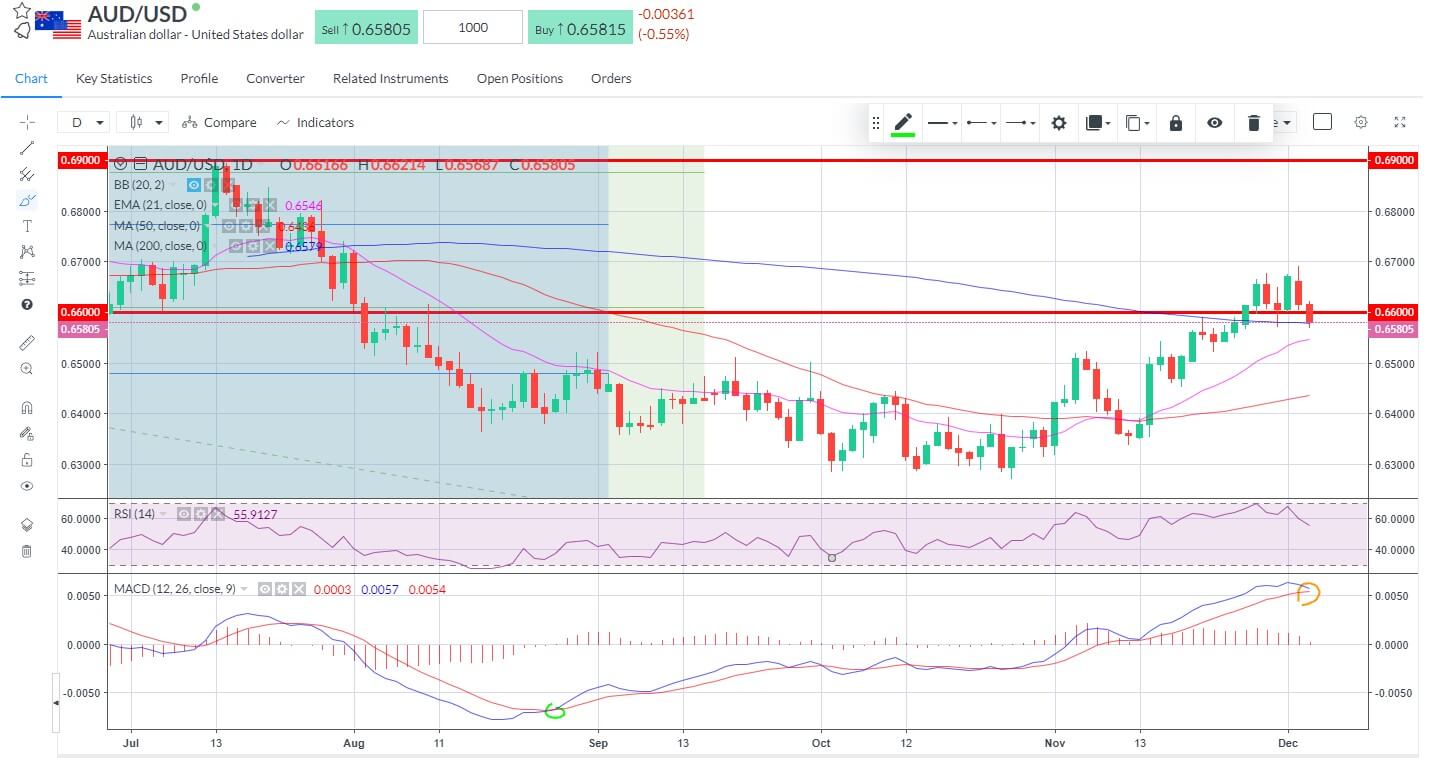
Task: Open visual order dropdown in floating toolbar
Action: 1098,123
